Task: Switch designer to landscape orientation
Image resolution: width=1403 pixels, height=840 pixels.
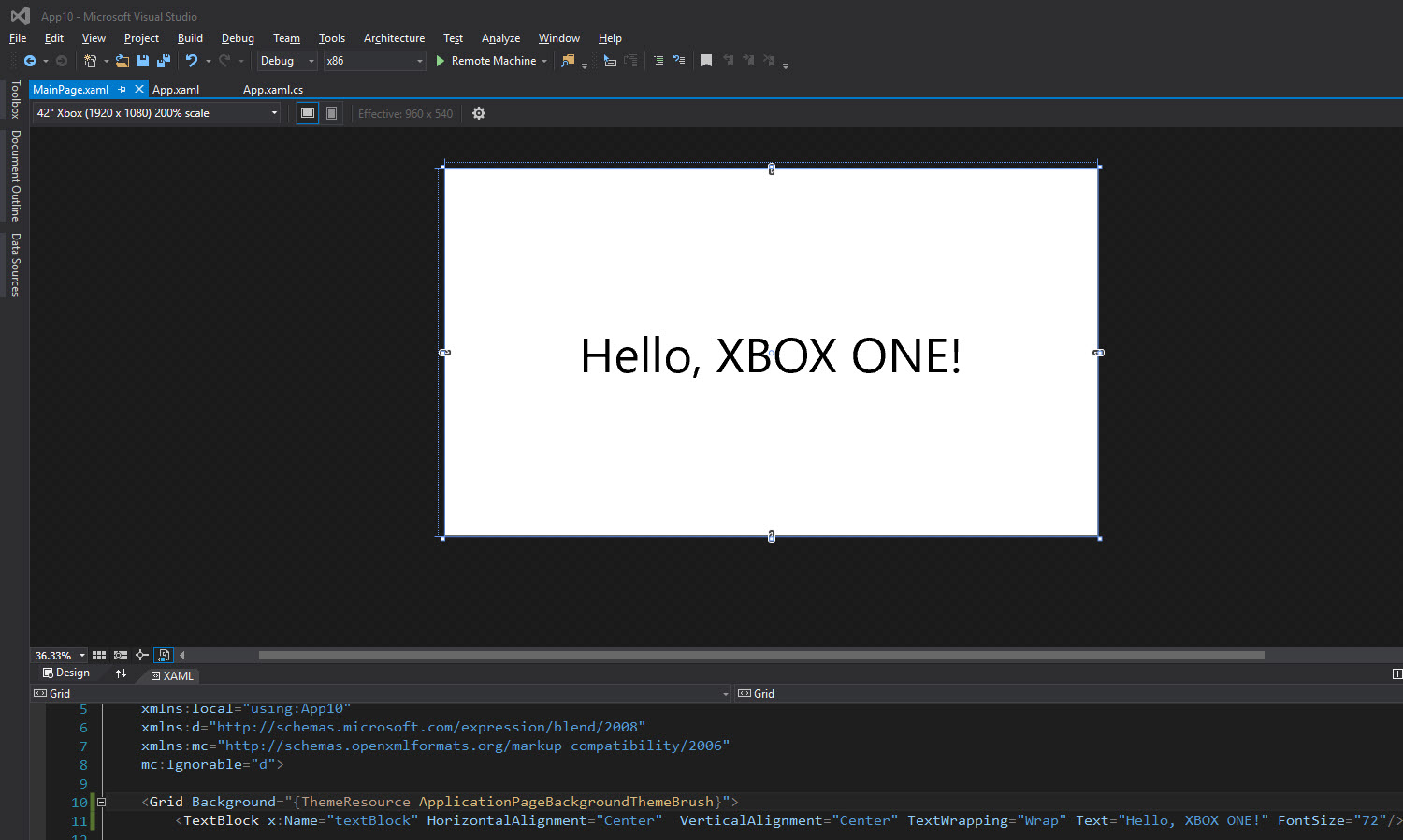Action: tap(307, 113)
